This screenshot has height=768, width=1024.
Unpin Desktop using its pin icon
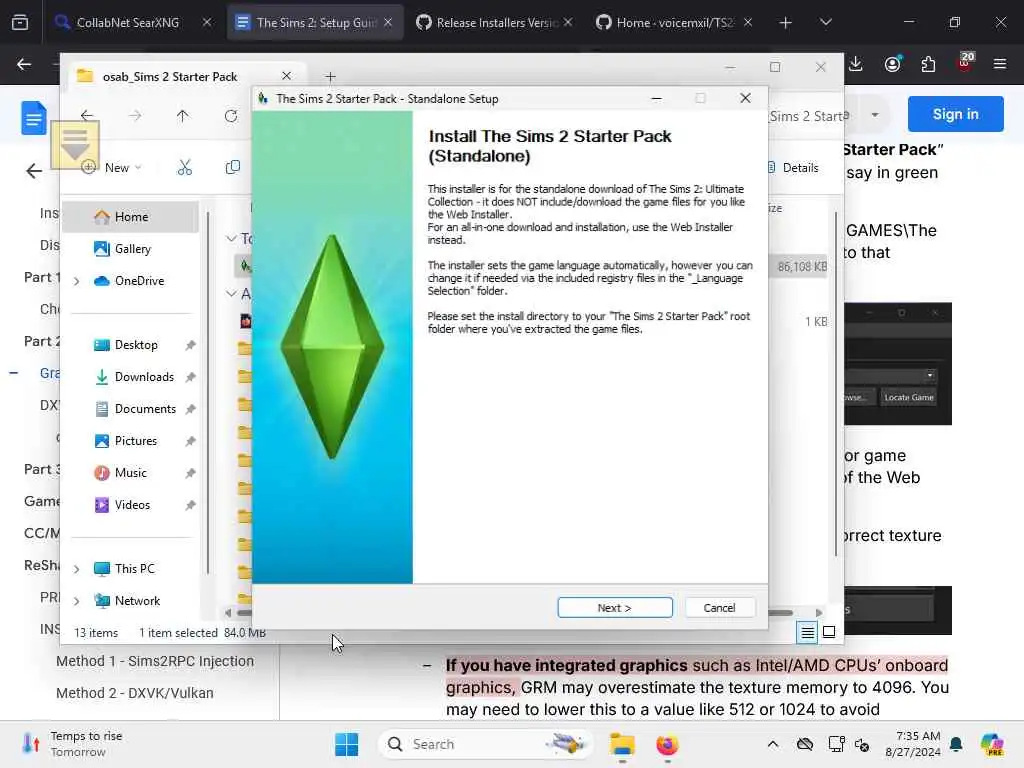(x=190, y=345)
